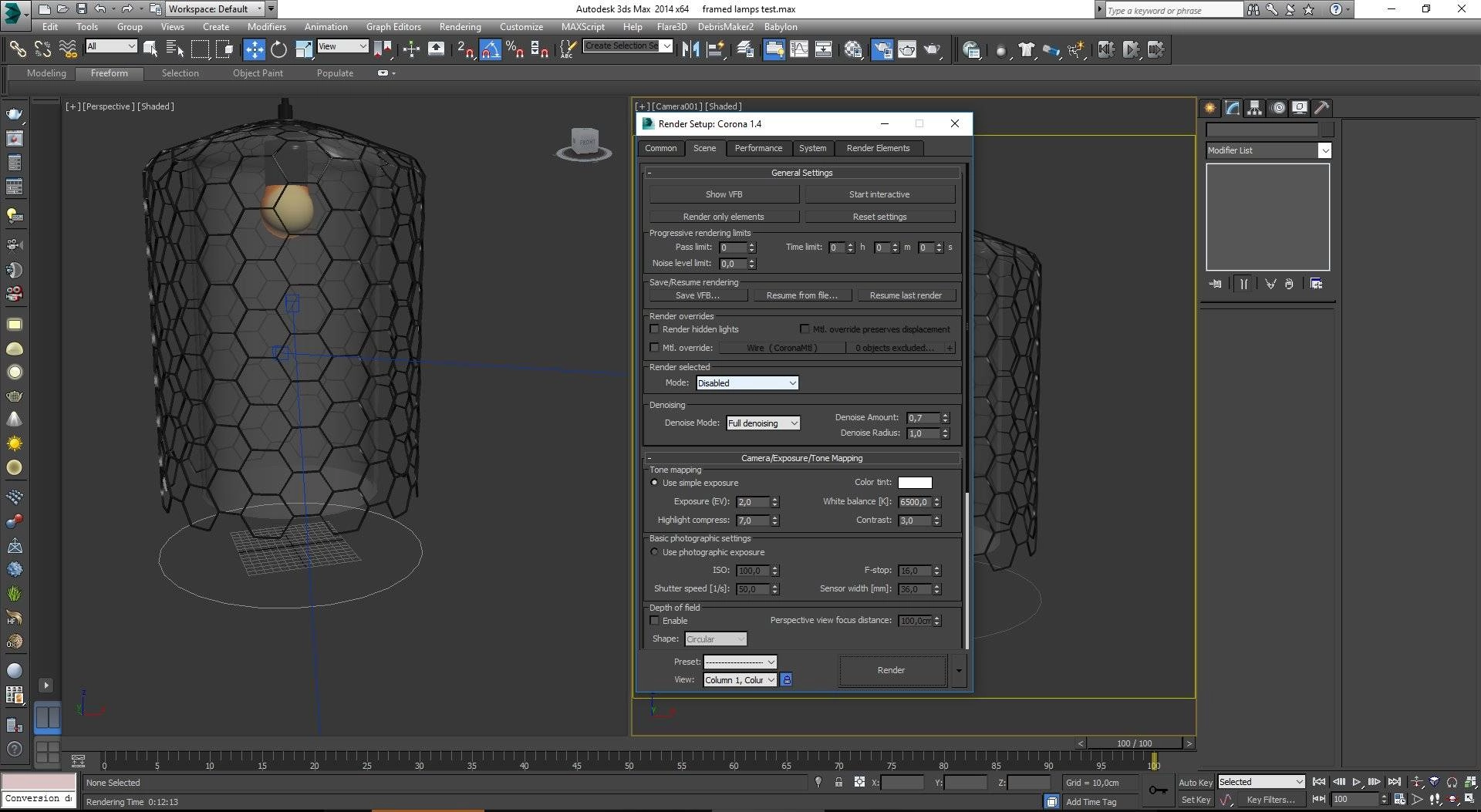This screenshot has height=812, width=1481.
Task: Open the Utilities hammer panel tab
Action: [x=1322, y=108]
